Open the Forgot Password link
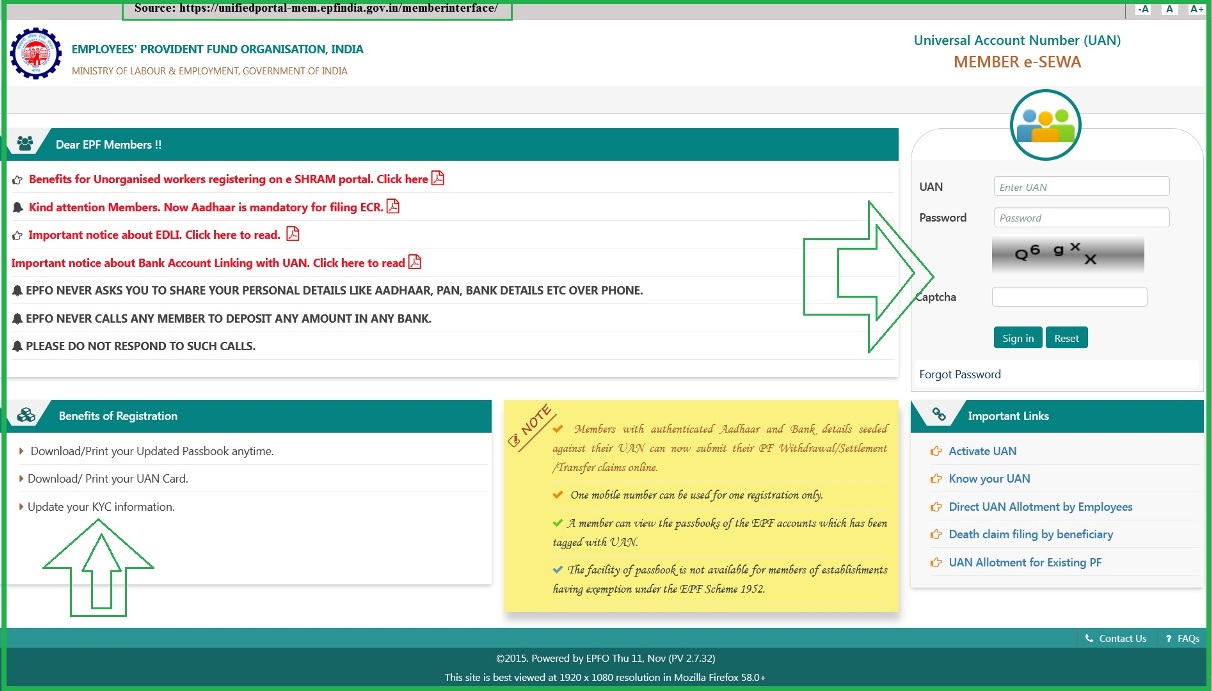Screen dimensions: 1212x691 (x=959, y=374)
